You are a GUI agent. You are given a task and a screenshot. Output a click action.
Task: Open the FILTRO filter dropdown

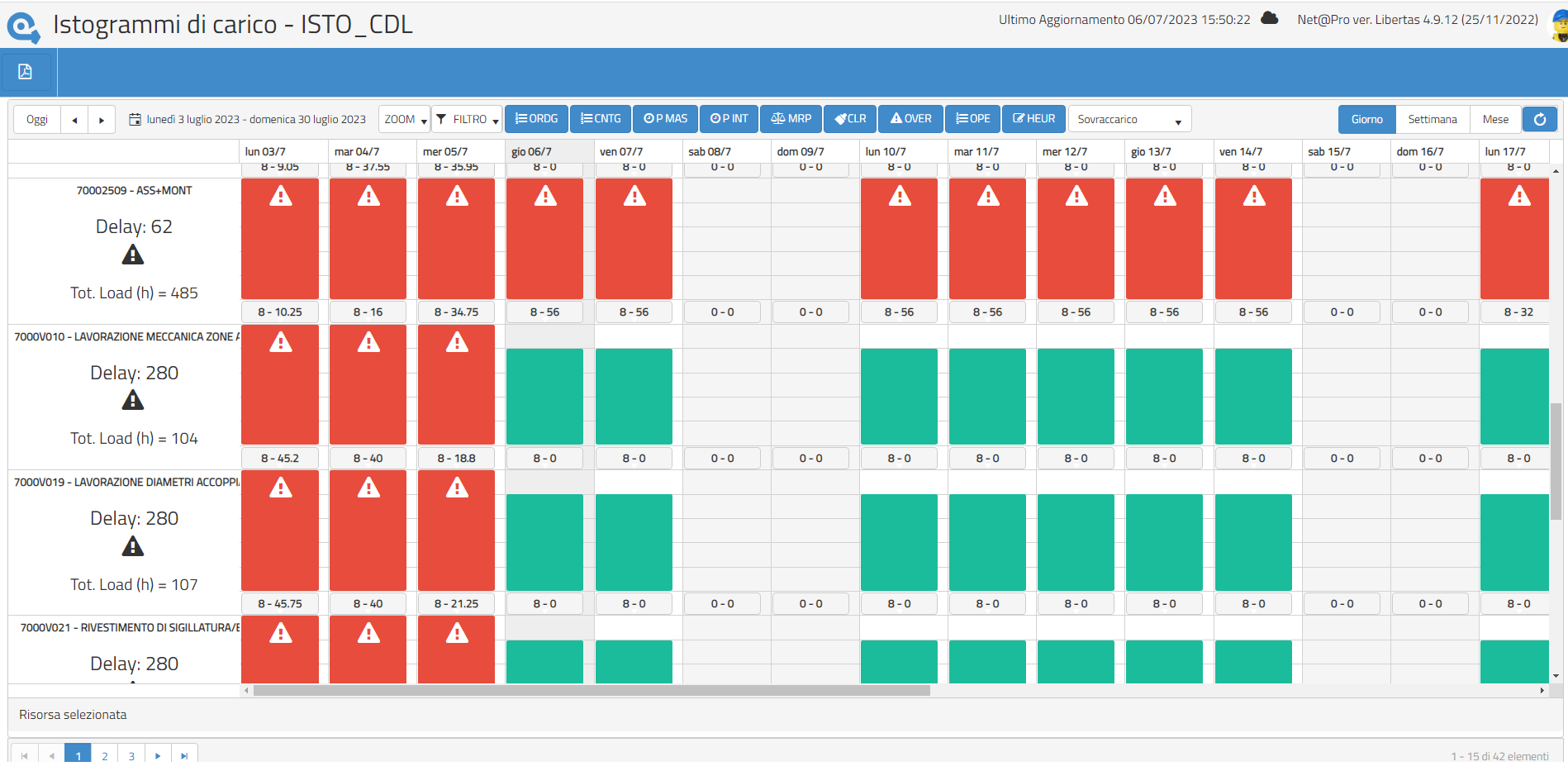click(x=467, y=119)
